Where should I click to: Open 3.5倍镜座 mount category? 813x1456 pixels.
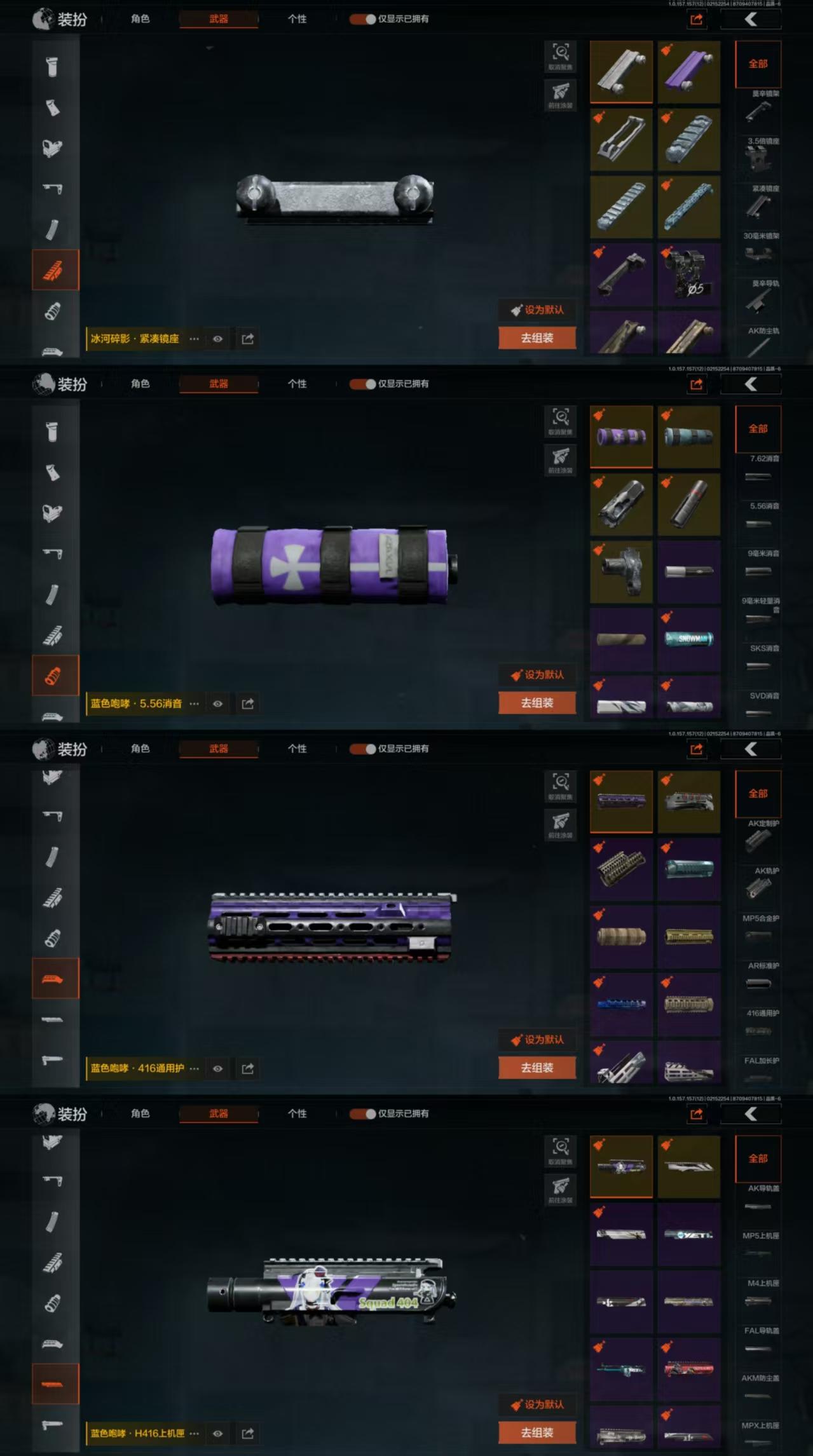[x=758, y=153]
